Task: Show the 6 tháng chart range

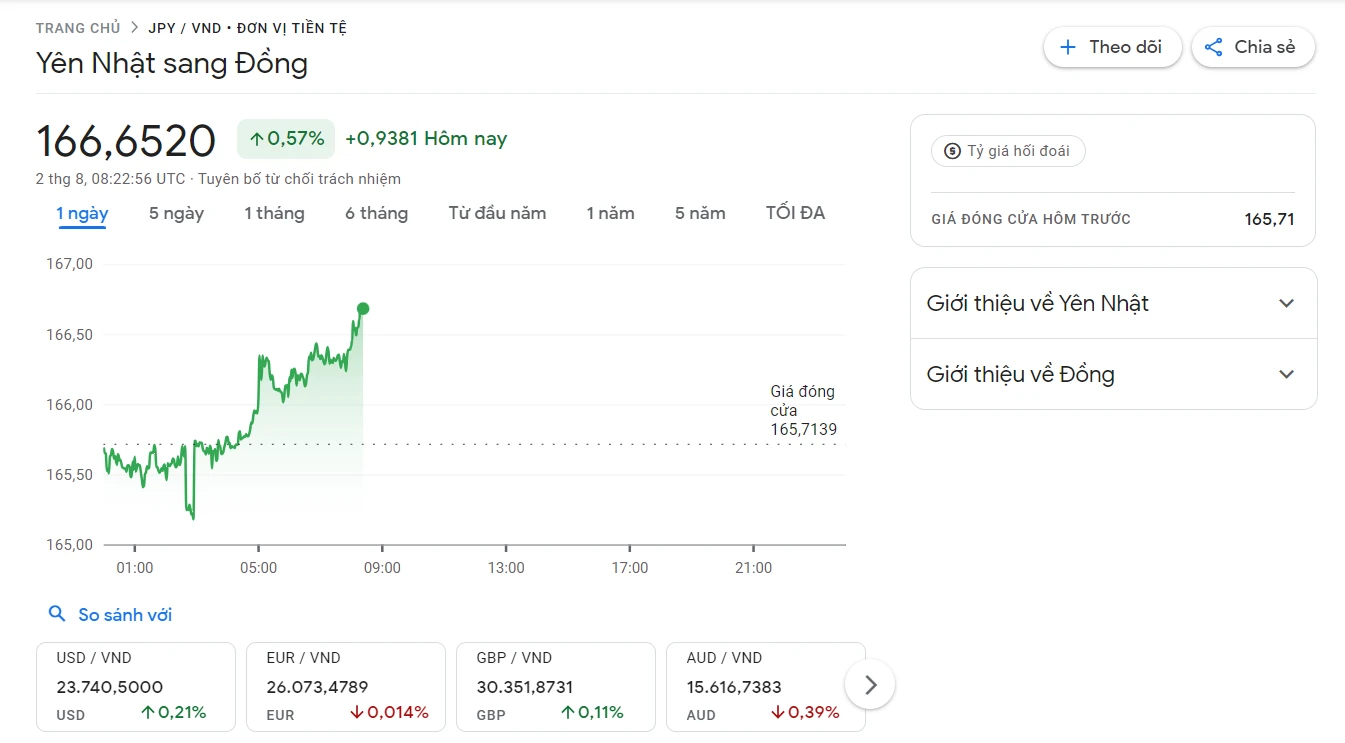Action: [376, 213]
